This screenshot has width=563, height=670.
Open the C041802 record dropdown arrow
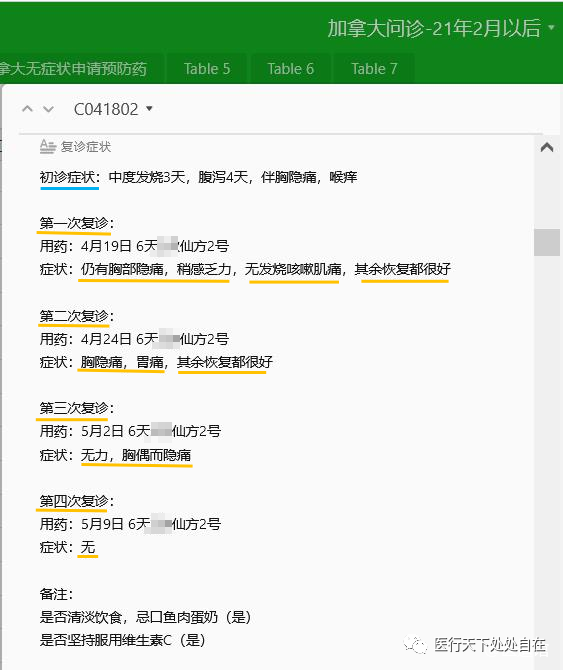[x=149, y=109]
